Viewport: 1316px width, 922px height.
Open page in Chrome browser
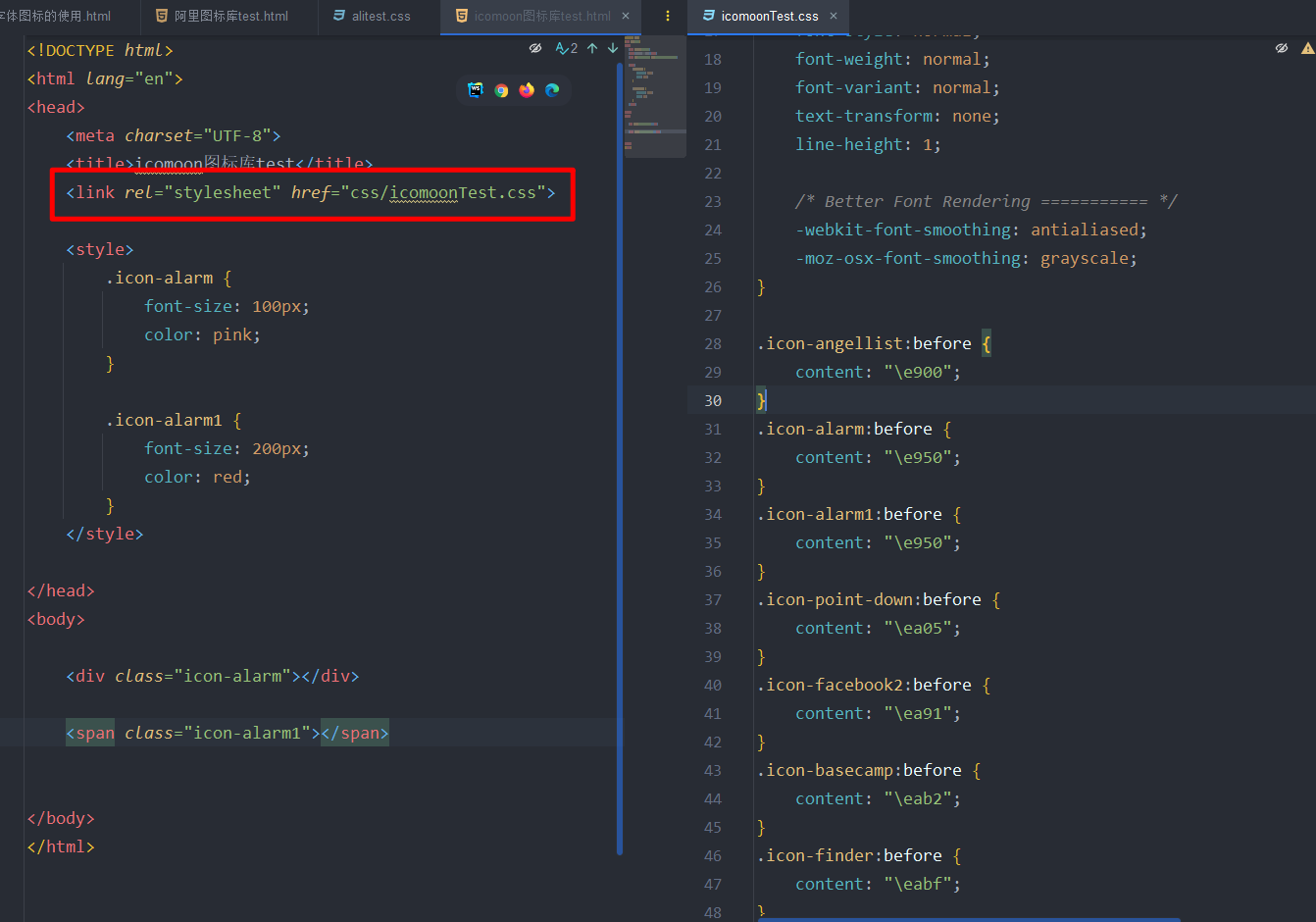(501, 90)
